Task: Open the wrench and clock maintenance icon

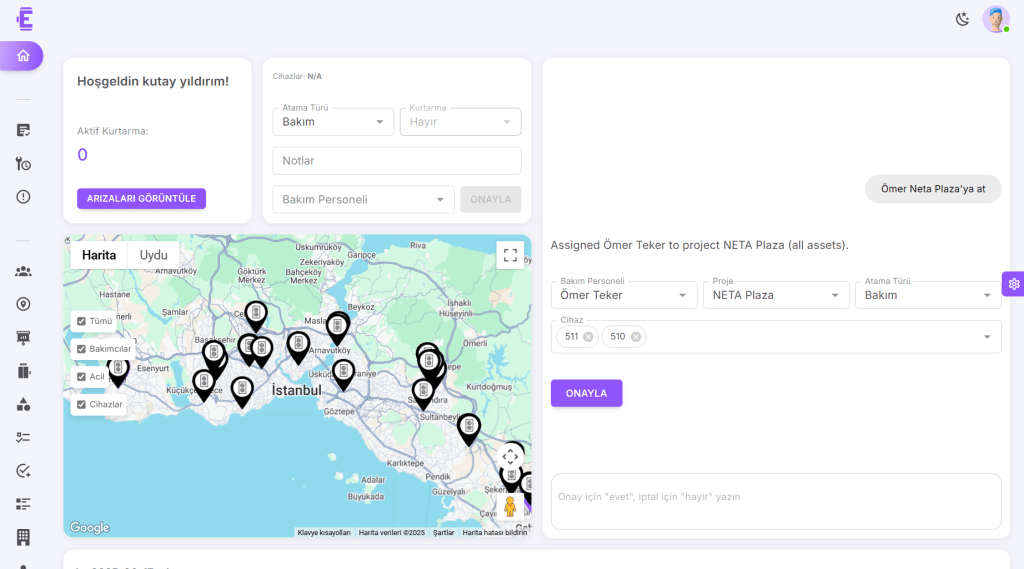Action: pyautogui.click(x=23, y=163)
